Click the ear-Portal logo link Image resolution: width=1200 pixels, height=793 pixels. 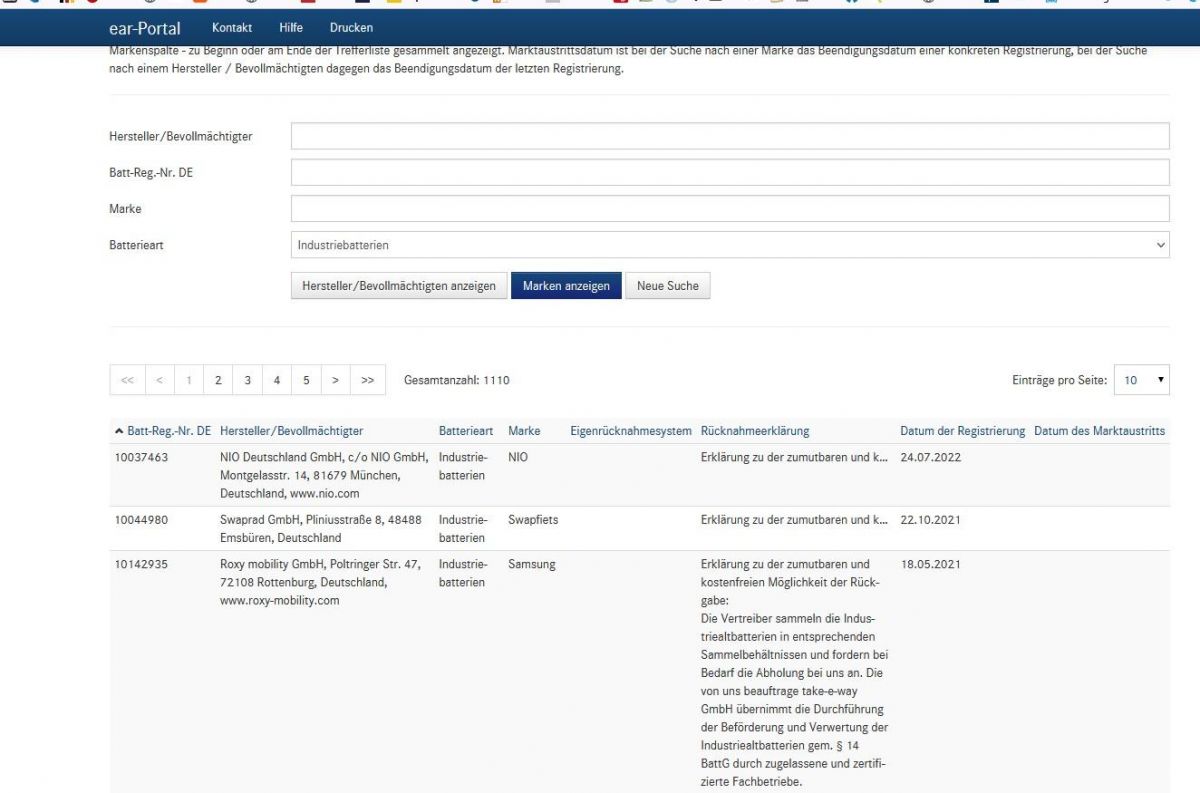pyautogui.click(x=144, y=28)
